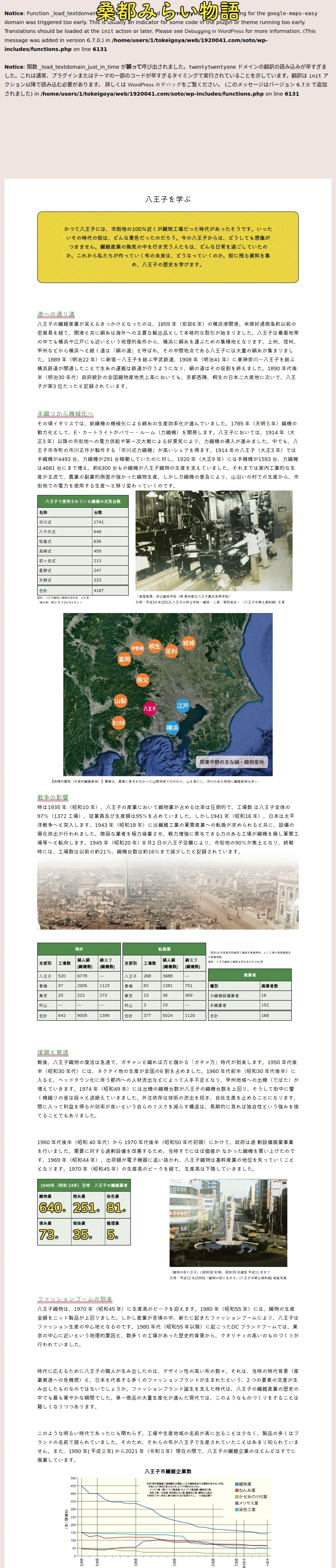Image resolution: width=336 pixels, height=1568 pixels.
Task: Click the 手織りから機械化へ section heading
Action: click(x=65, y=413)
